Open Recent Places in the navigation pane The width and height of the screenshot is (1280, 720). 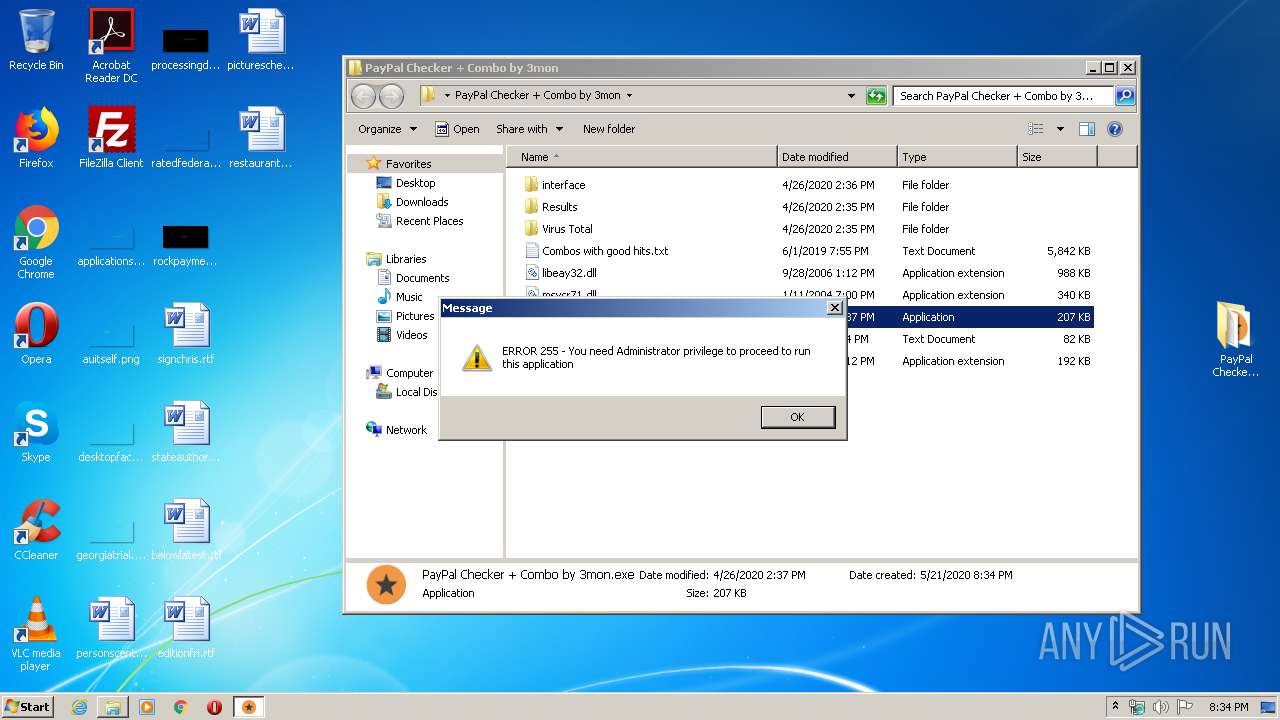click(420, 221)
